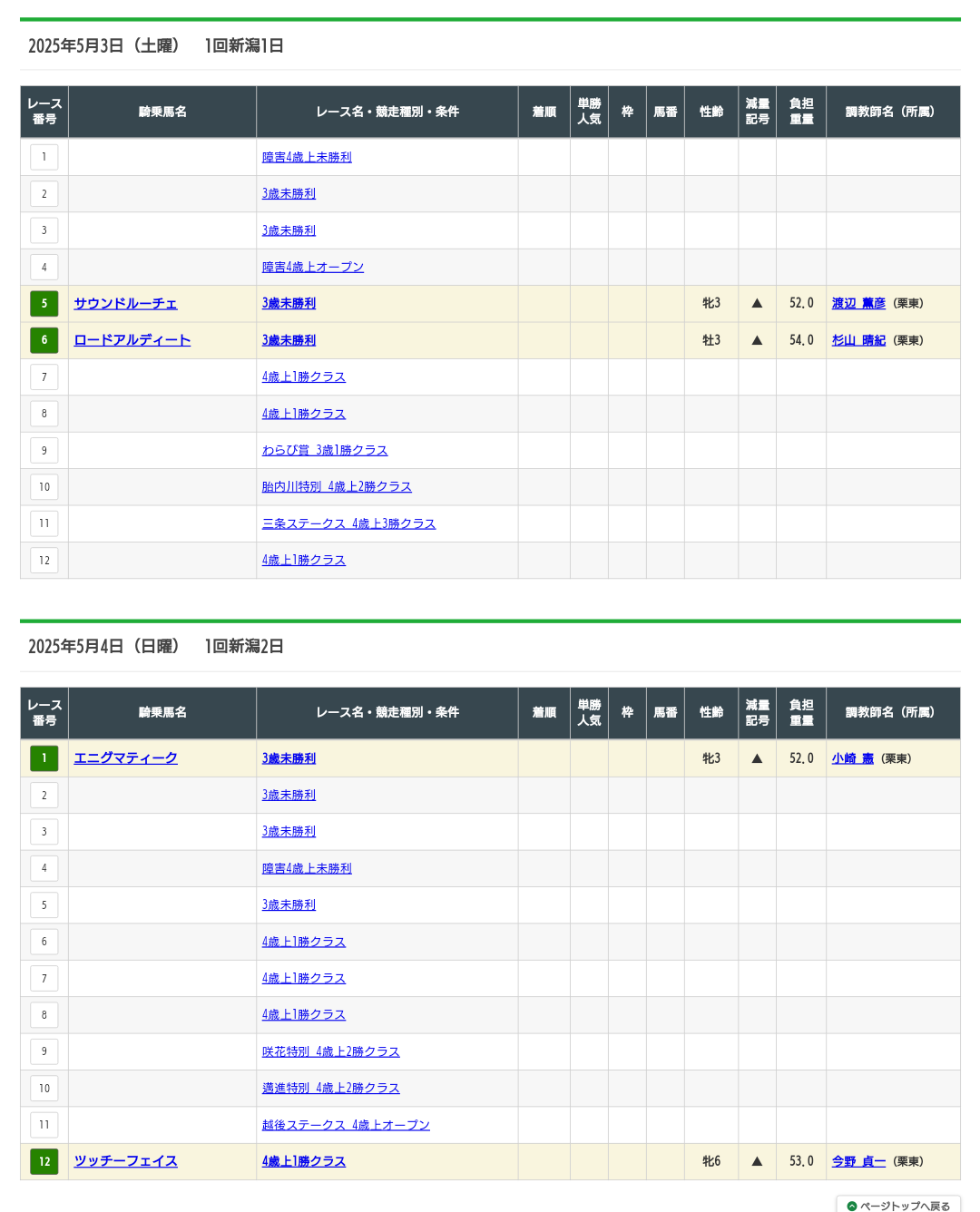Click ページトップへ戻る button
980x1212 pixels.
[898, 1205]
